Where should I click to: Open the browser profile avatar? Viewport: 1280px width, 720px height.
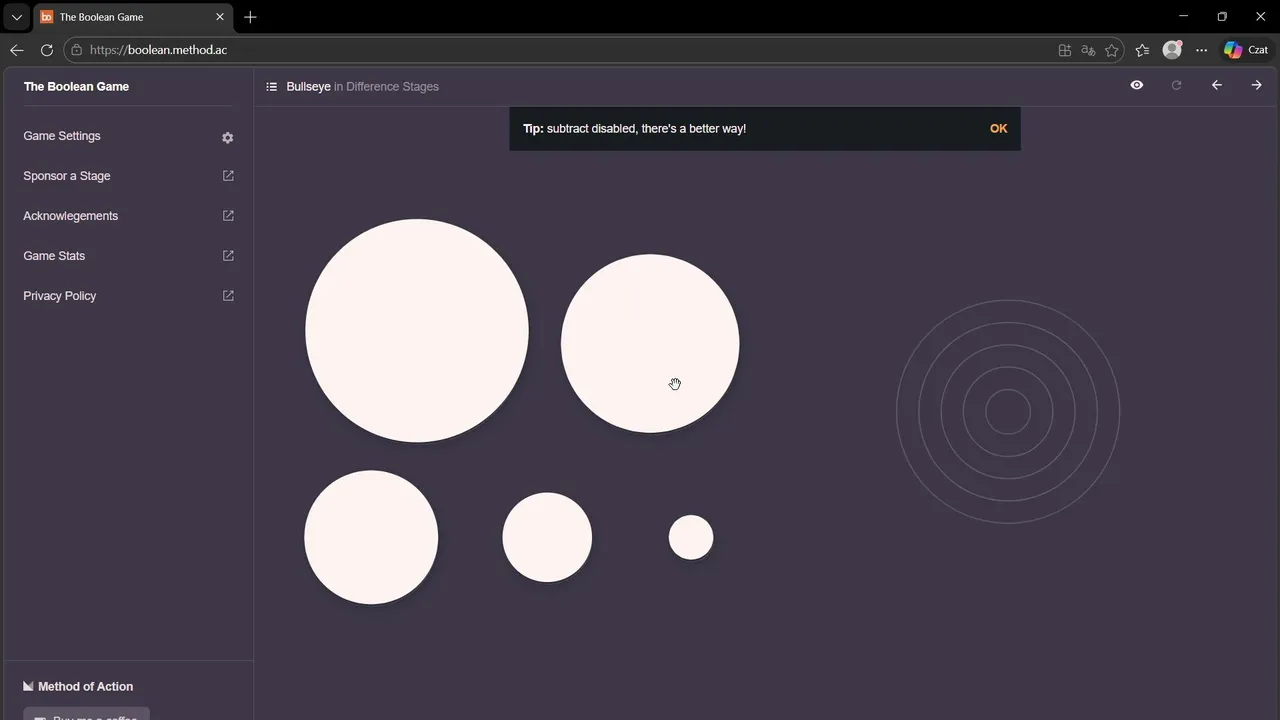pyautogui.click(x=1172, y=50)
